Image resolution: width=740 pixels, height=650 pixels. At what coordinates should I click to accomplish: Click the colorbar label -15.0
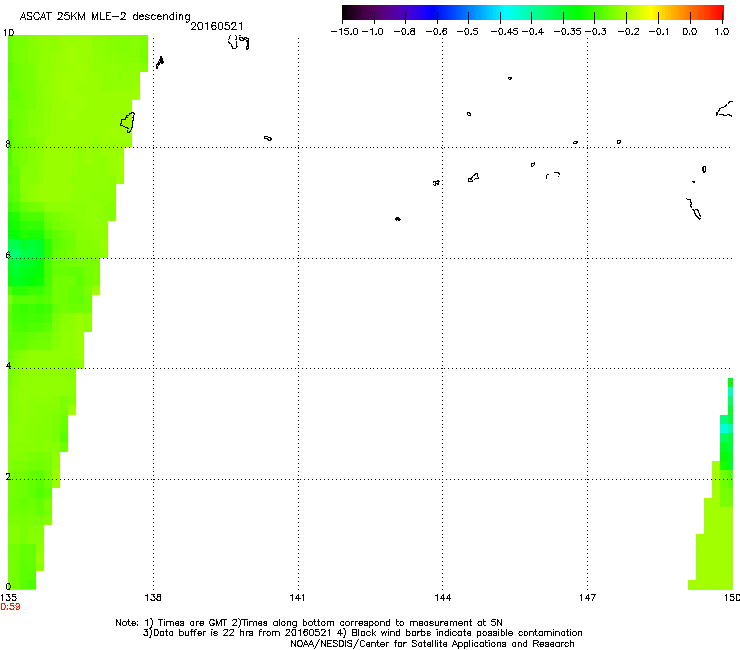click(x=345, y=32)
